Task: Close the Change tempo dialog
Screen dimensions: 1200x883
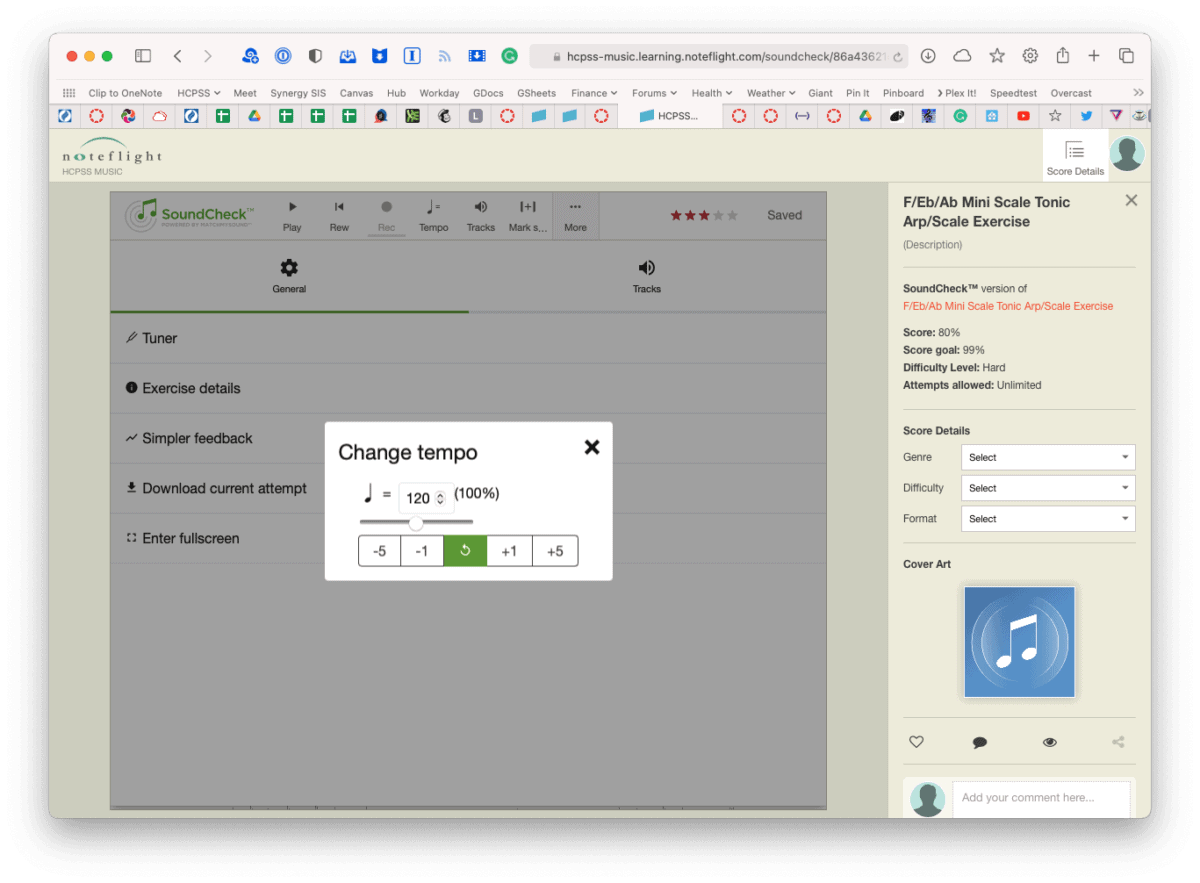Action: (592, 447)
